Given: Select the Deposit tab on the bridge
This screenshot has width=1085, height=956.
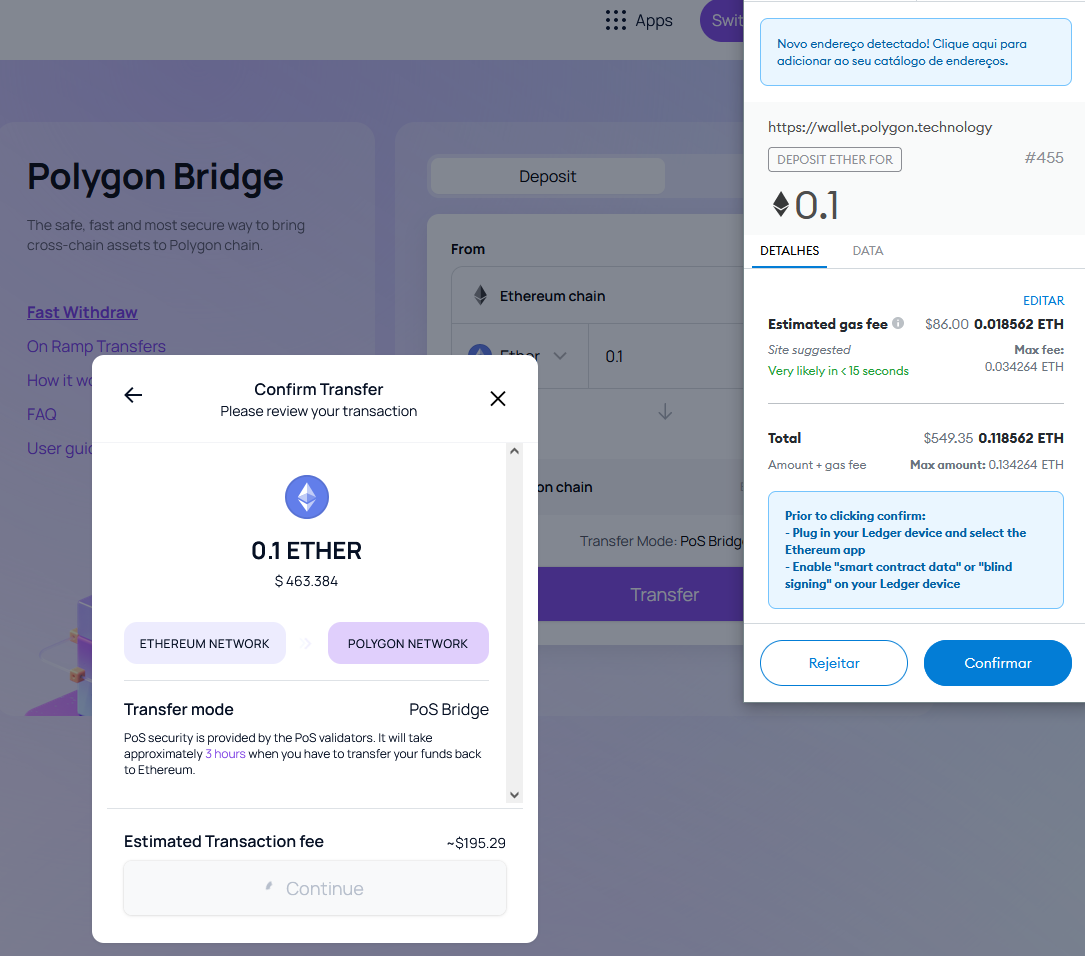Looking at the screenshot, I should click(x=547, y=176).
